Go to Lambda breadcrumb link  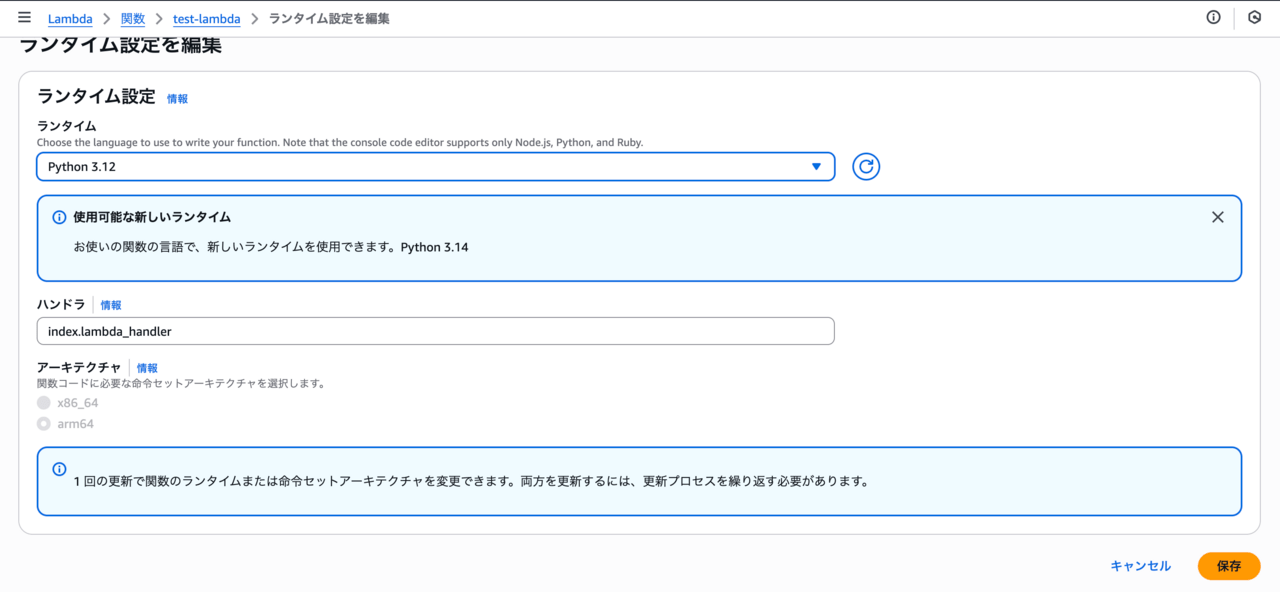70,19
